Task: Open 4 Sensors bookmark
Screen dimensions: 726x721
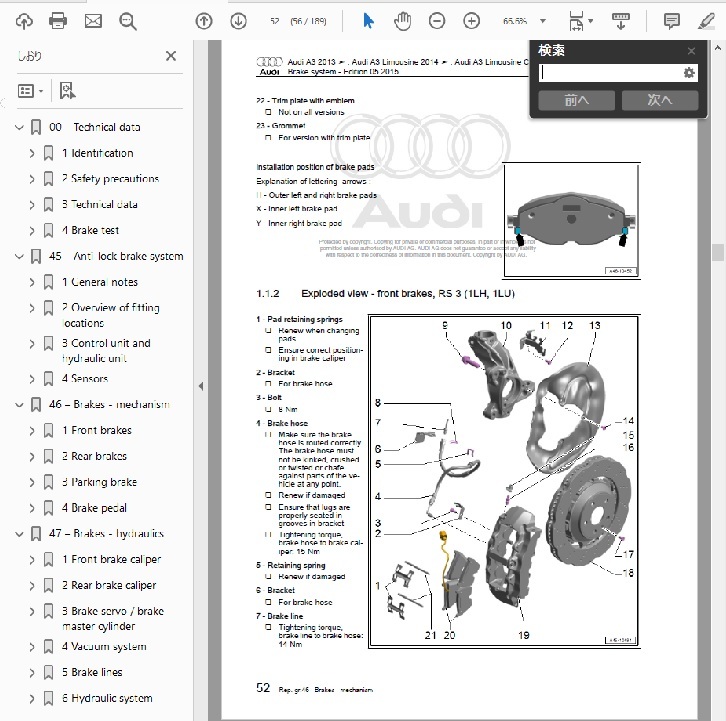Action: tap(85, 379)
